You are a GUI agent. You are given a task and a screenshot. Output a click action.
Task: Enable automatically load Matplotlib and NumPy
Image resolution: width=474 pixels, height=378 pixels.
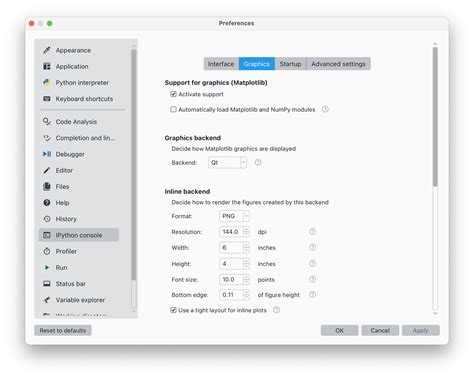[173, 109]
